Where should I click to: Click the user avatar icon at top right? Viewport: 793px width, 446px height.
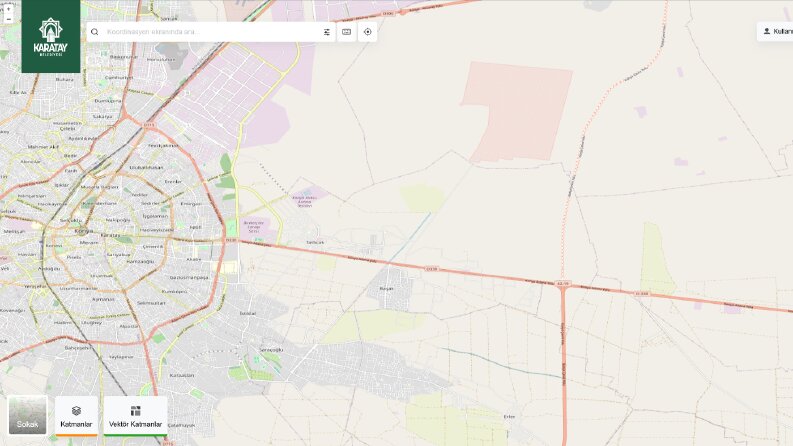767,31
